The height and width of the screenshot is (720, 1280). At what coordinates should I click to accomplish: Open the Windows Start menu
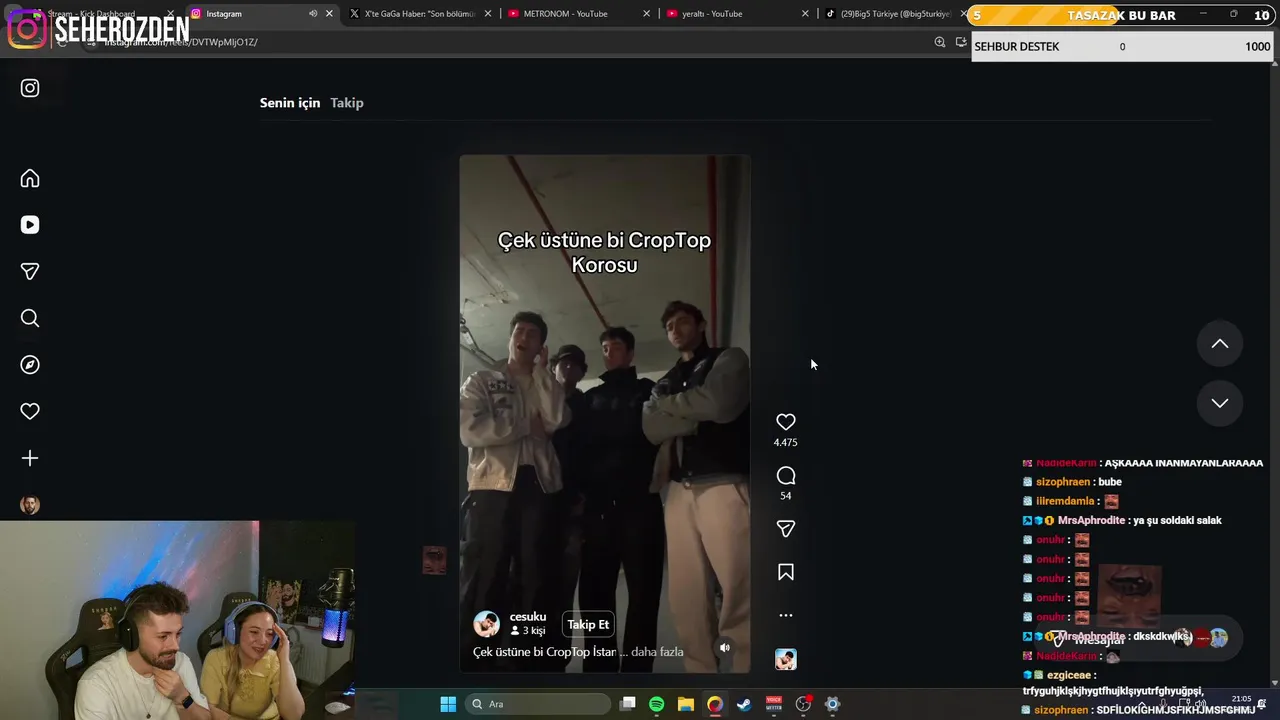point(448,704)
